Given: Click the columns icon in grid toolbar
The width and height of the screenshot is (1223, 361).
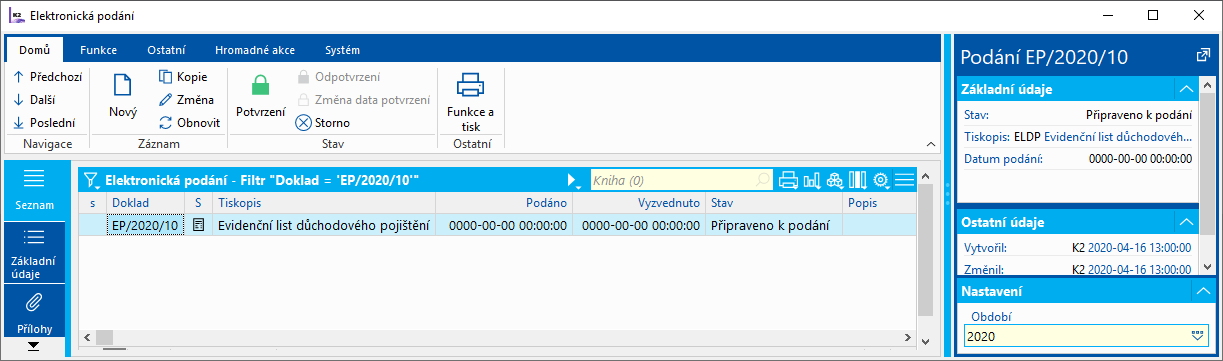Looking at the screenshot, I should click(x=858, y=180).
